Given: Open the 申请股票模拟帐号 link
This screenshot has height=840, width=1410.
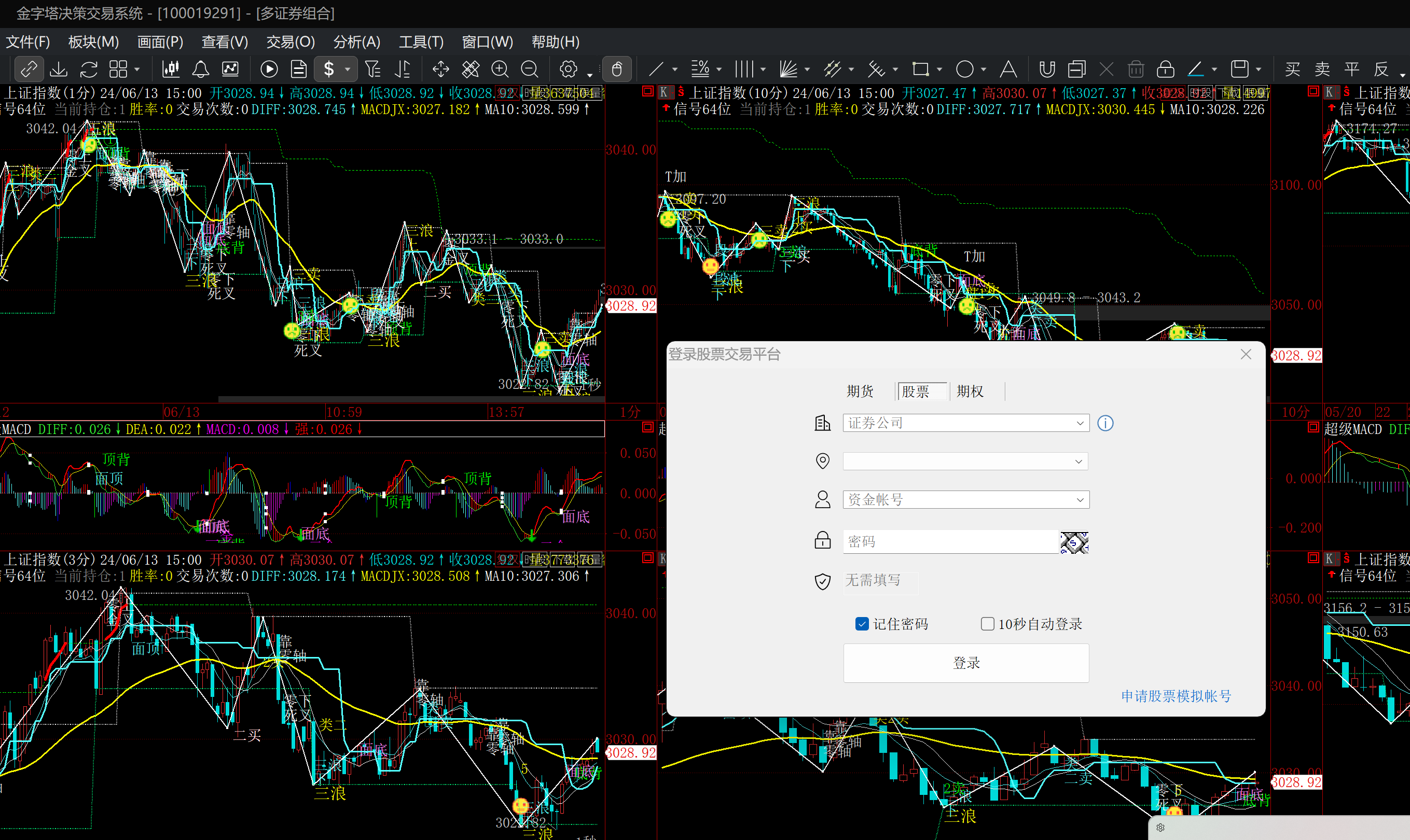Looking at the screenshot, I should [1176, 696].
